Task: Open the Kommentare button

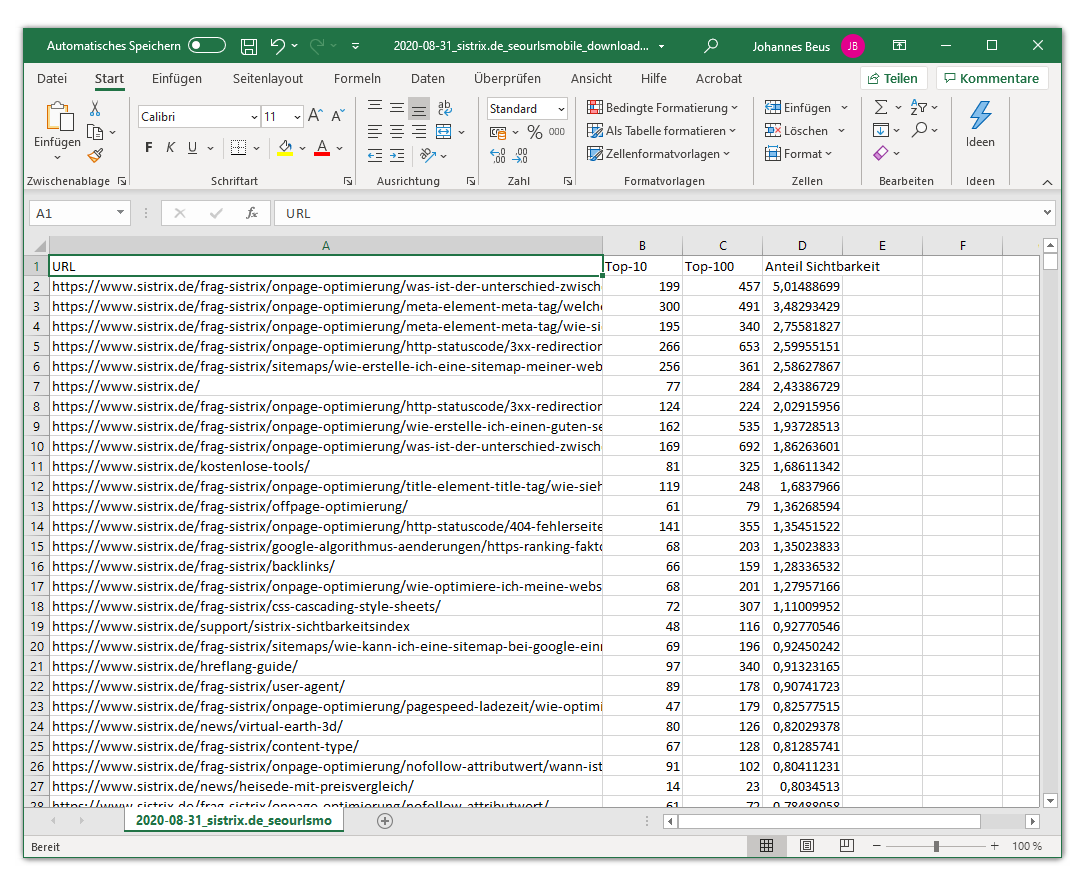Action: 991,78
